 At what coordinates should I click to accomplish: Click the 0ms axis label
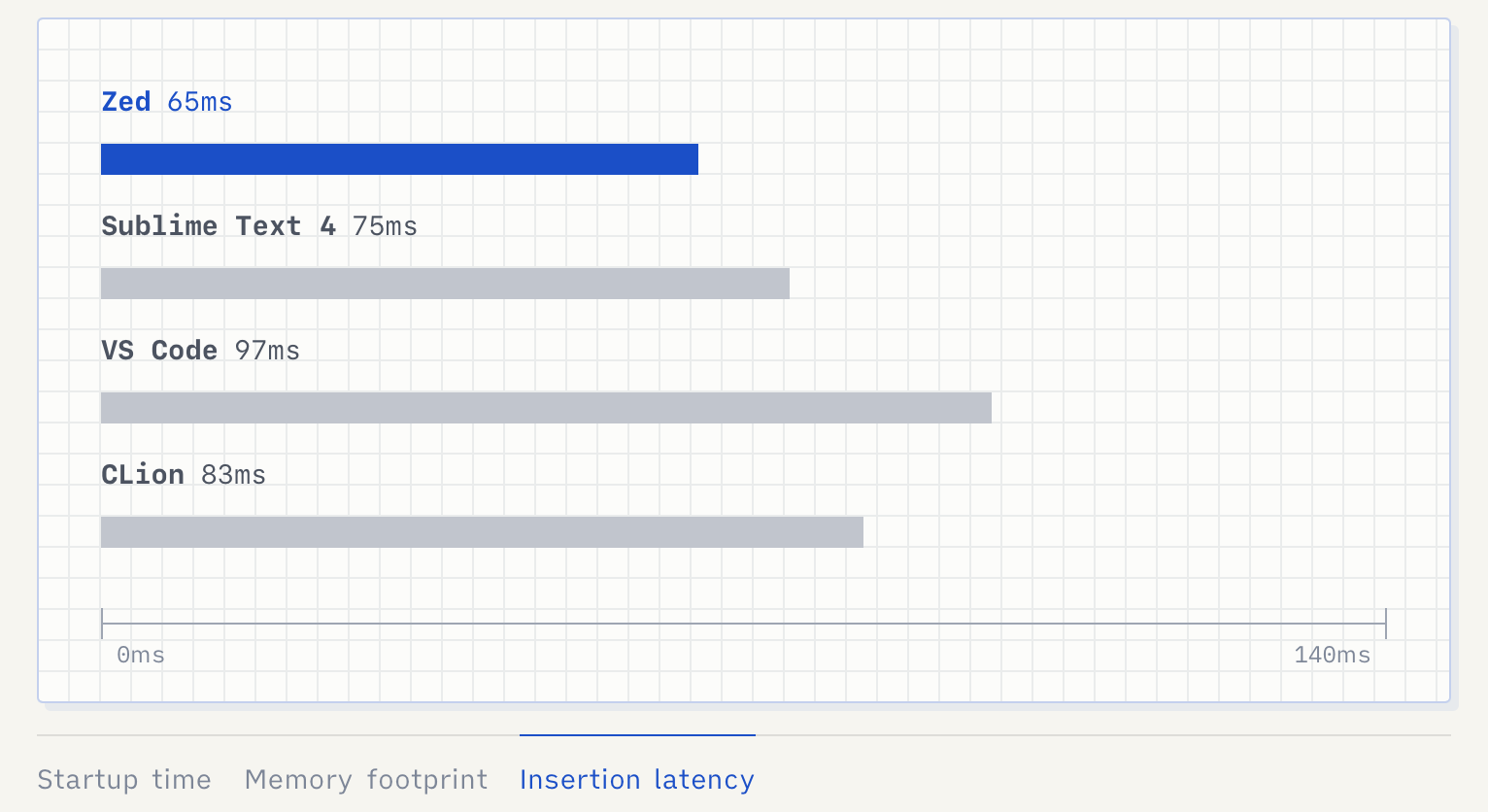coord(141,655)
